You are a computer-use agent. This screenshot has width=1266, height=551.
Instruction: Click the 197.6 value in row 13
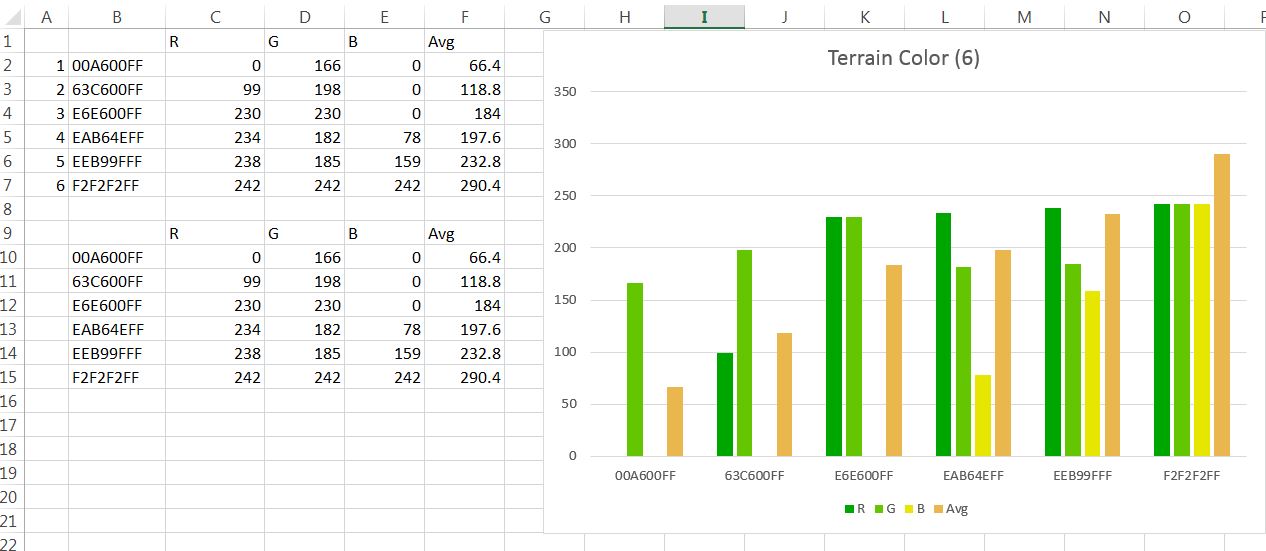(x=464, y=329)
